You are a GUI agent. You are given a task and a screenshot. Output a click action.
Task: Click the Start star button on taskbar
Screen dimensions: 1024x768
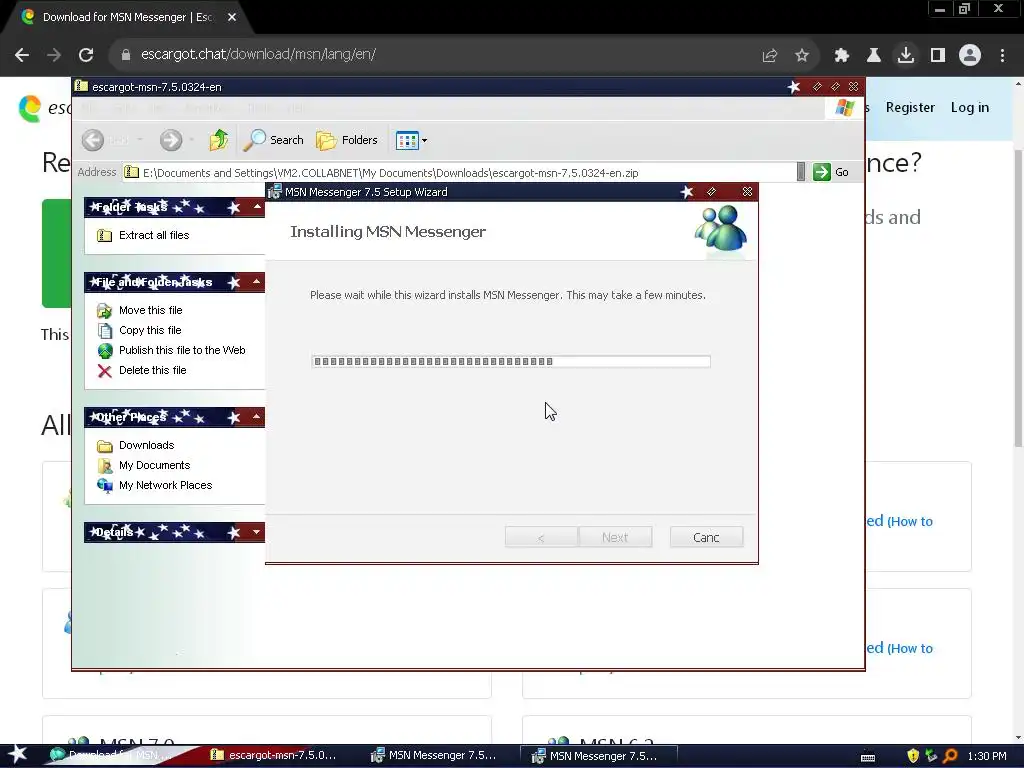coord(17,755)
